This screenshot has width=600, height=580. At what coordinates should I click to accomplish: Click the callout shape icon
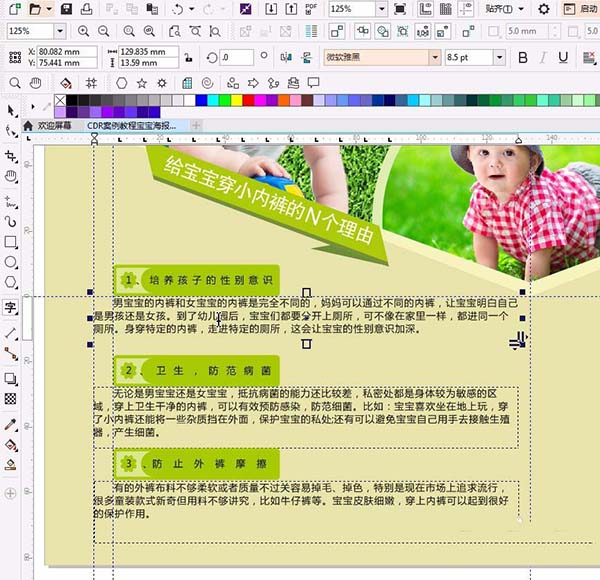[313, 83]
